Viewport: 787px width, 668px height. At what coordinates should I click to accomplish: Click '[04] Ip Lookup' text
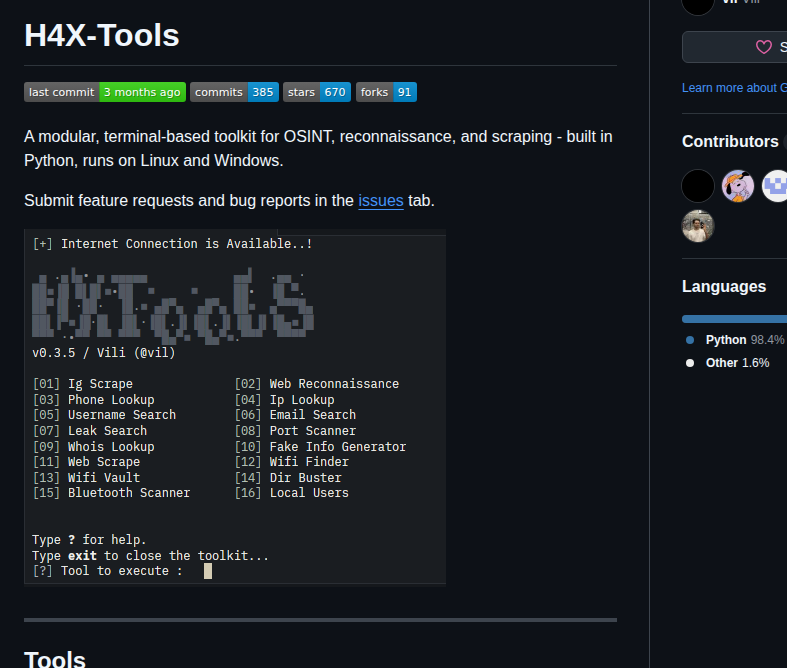pos(285,400)
